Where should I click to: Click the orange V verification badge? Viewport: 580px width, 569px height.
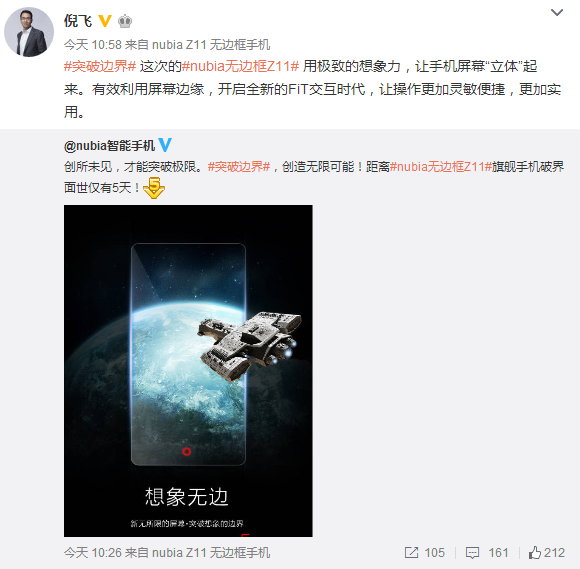(105, 21)
